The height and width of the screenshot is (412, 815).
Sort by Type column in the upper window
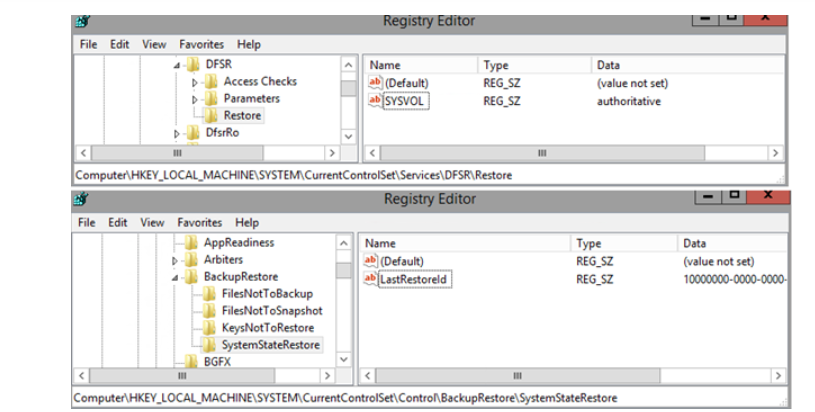click(x=496, y=65)
